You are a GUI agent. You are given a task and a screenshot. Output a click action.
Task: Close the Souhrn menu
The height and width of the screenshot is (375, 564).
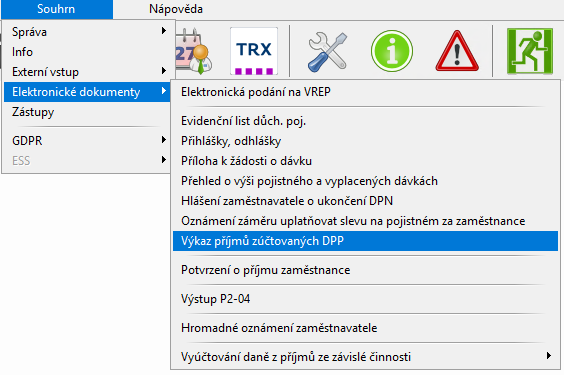56,9
